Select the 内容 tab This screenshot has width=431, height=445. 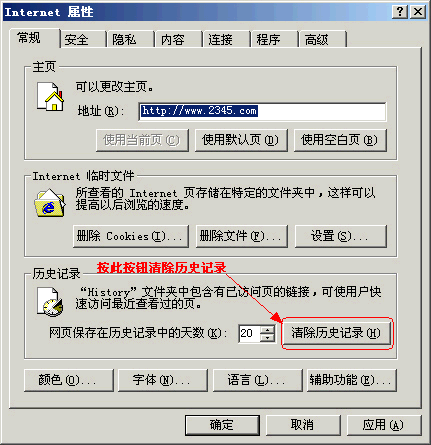click(179, 40)
